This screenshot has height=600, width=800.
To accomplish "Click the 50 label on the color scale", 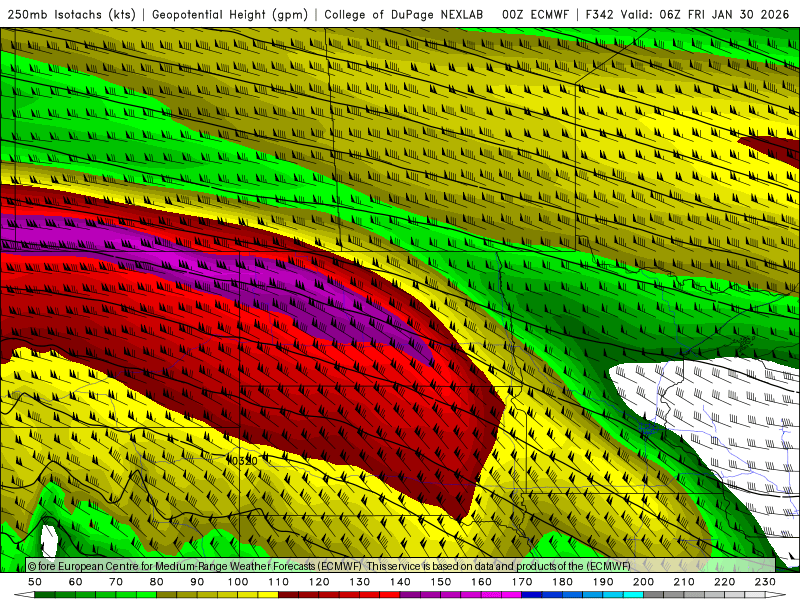I will click(35, 582).
